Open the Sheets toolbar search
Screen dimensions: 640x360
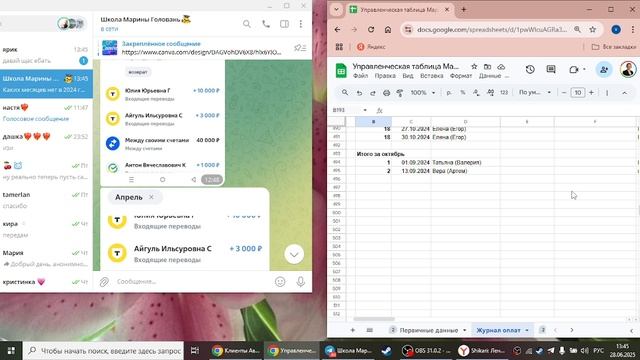pos(345,93)
